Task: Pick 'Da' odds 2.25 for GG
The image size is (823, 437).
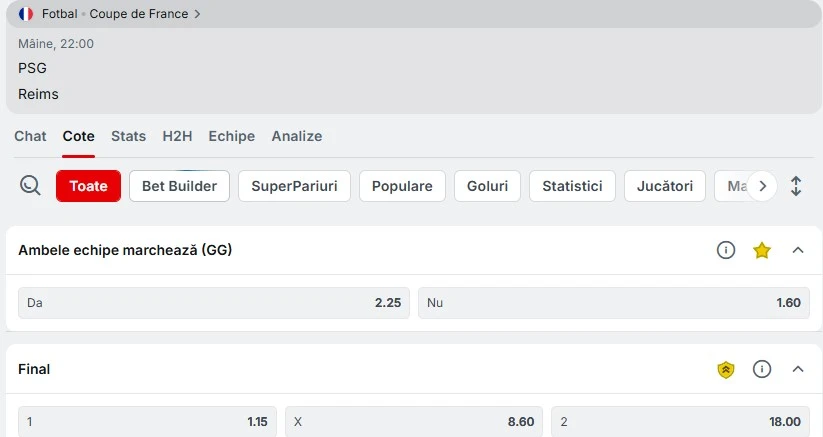Action: 214,303
